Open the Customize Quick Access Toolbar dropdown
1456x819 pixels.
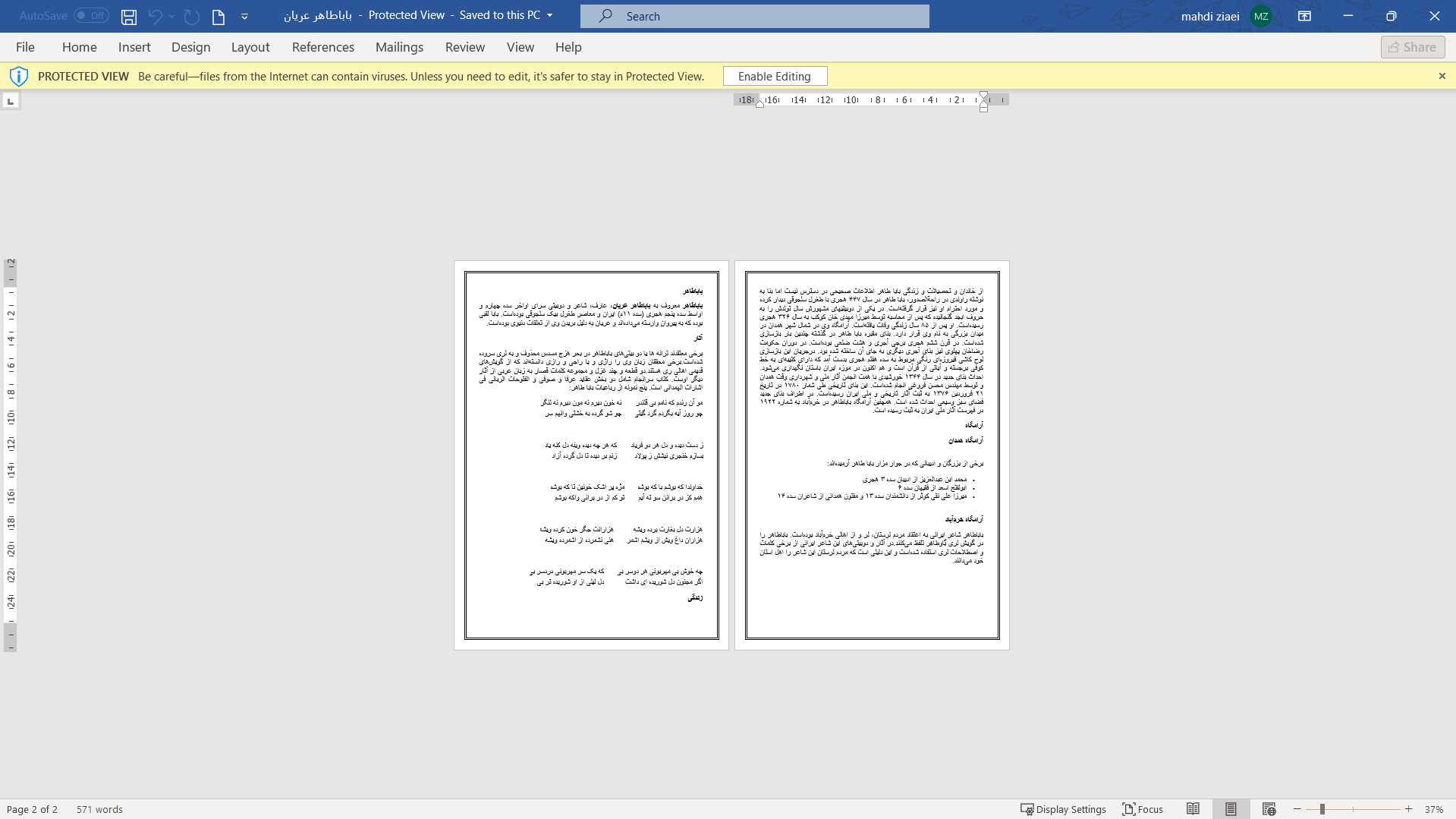pos(244,16)
